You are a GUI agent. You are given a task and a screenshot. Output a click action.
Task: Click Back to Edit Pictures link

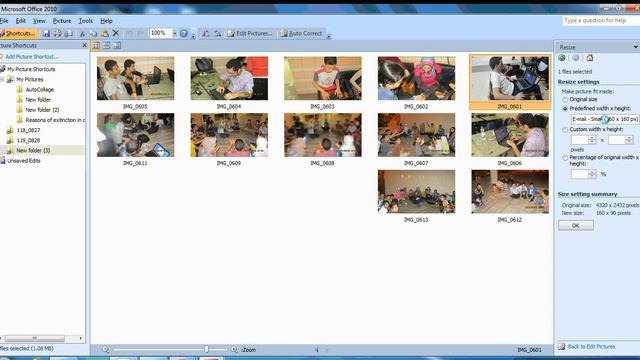point(591,347)
